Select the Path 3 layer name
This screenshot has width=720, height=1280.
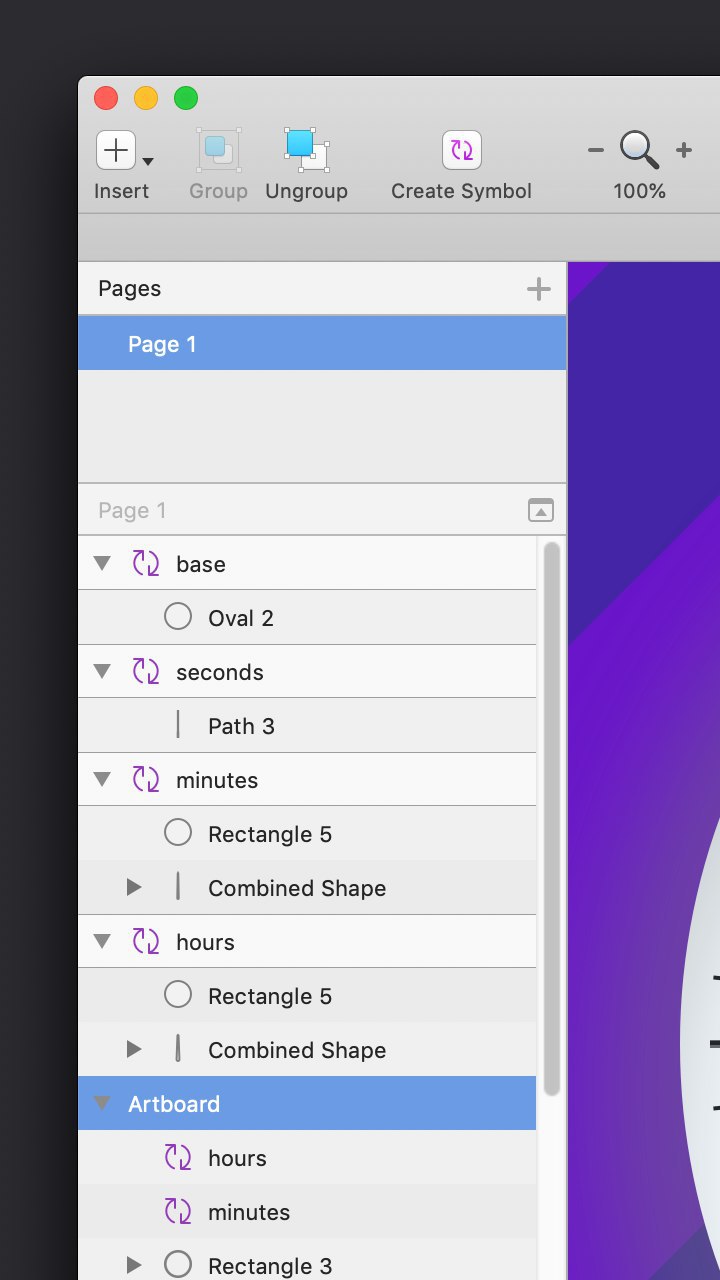(241, 726)
